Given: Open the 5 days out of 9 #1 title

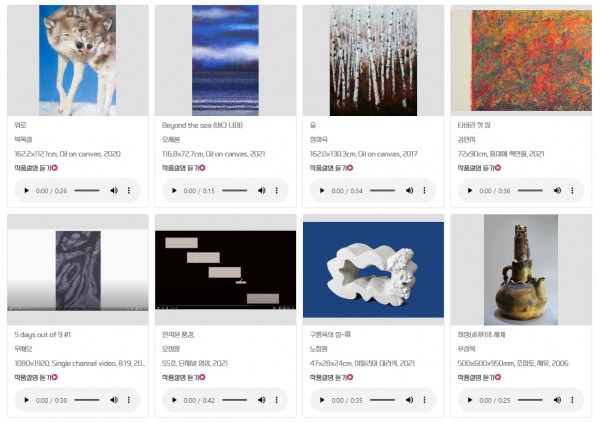Looking at the screenshot, I should pos(42,335).
